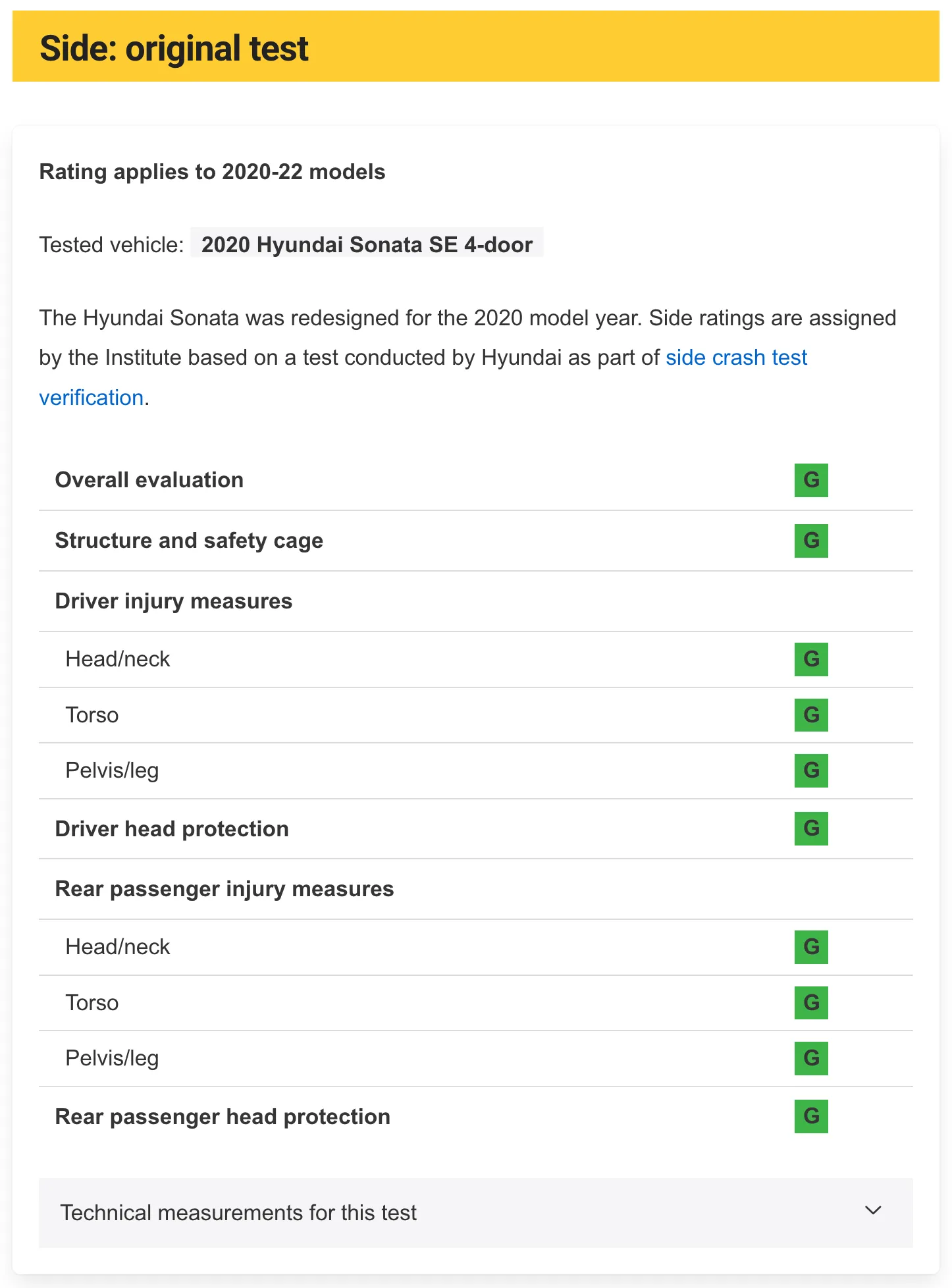Click rear passenger Pelvis/leg G badge
The width and height of the screenshot is (952, 1288).
811,1058
